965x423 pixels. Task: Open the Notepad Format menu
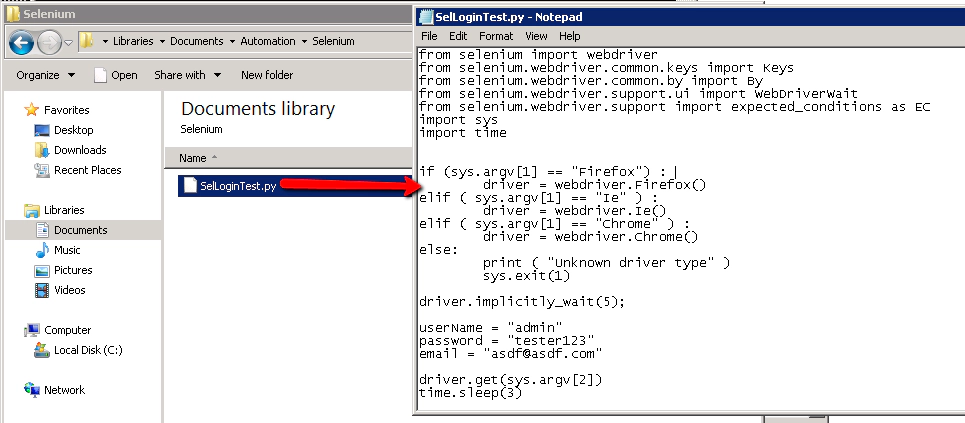496,36
